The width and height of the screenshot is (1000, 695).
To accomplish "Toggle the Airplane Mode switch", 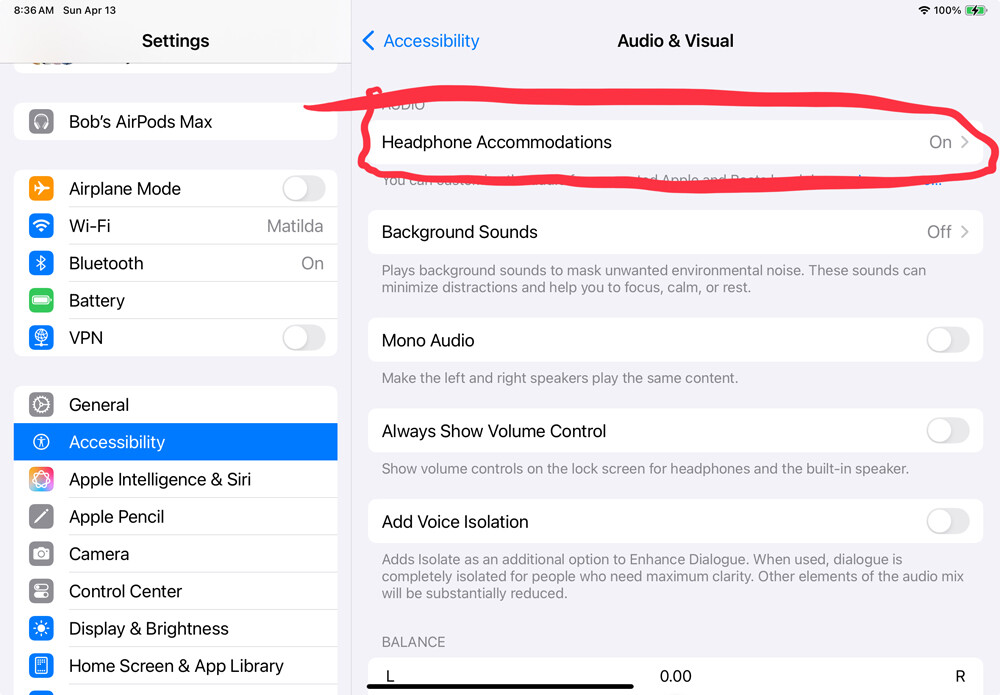I will pyautogui.click(x=304, y=189).
